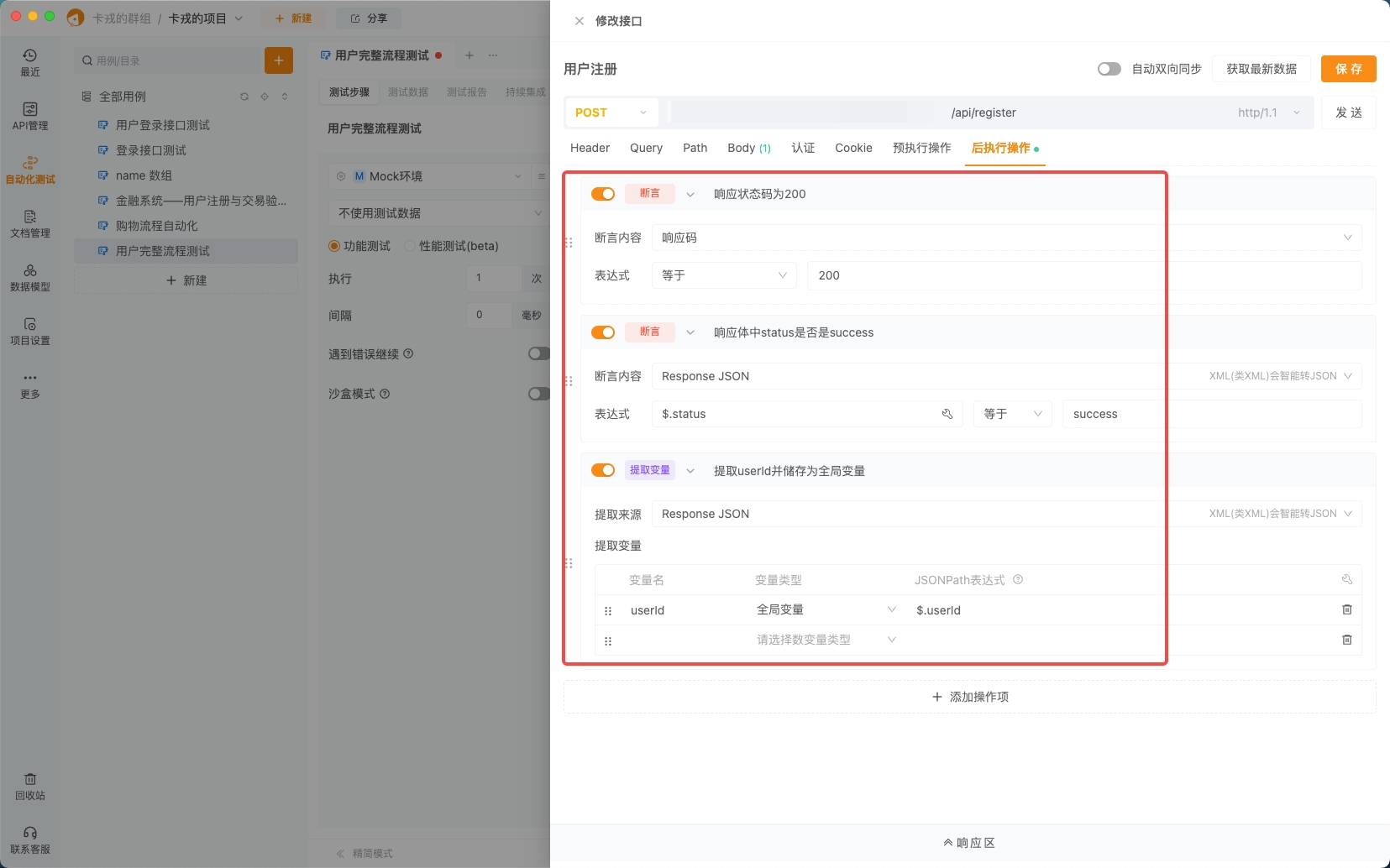Open 数据模型 in the sidebar
The width and height of the screenshot is (1390, 868).
[30, 277]
